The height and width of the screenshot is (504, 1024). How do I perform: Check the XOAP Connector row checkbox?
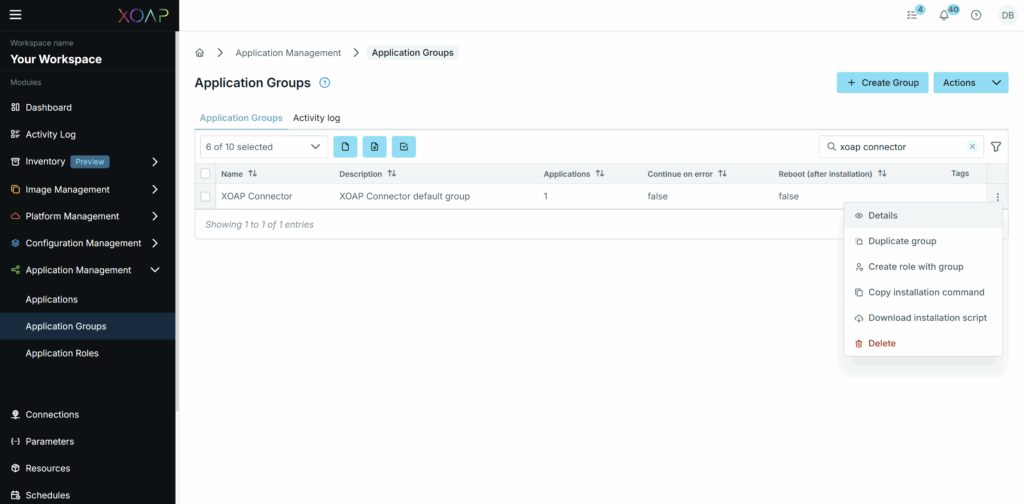[206, 197]
